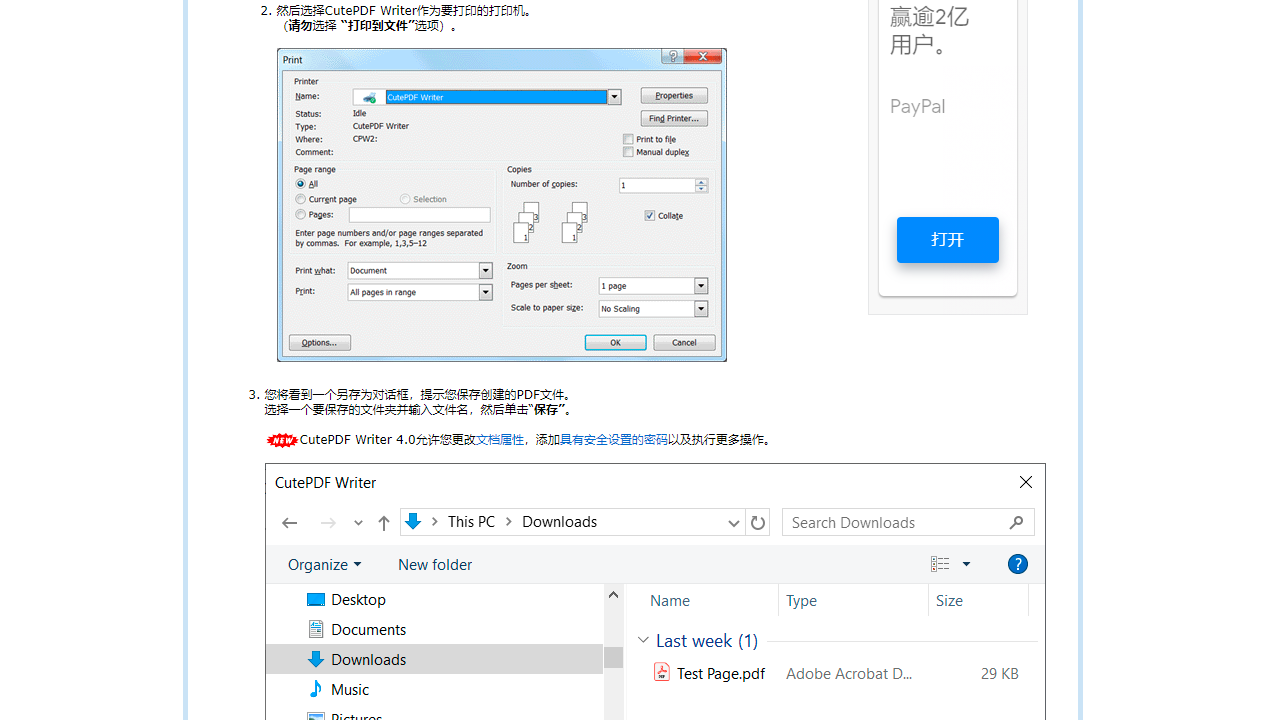The image size is (1280, 720).
Task: Open the Organize menu
Action: point(323,564)
